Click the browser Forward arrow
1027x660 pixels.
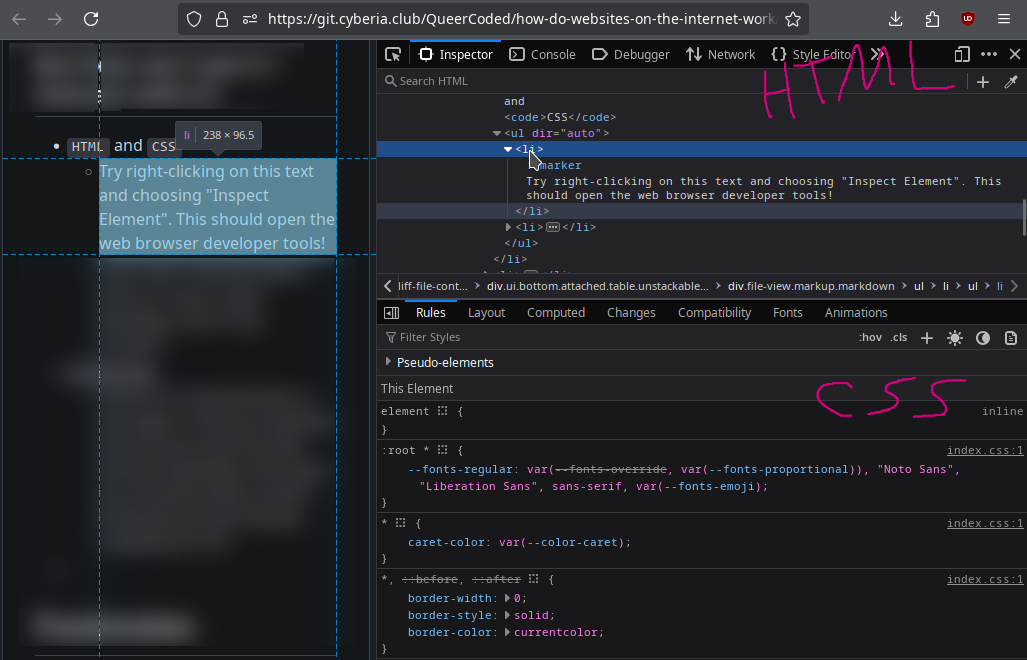click(55, 19)
